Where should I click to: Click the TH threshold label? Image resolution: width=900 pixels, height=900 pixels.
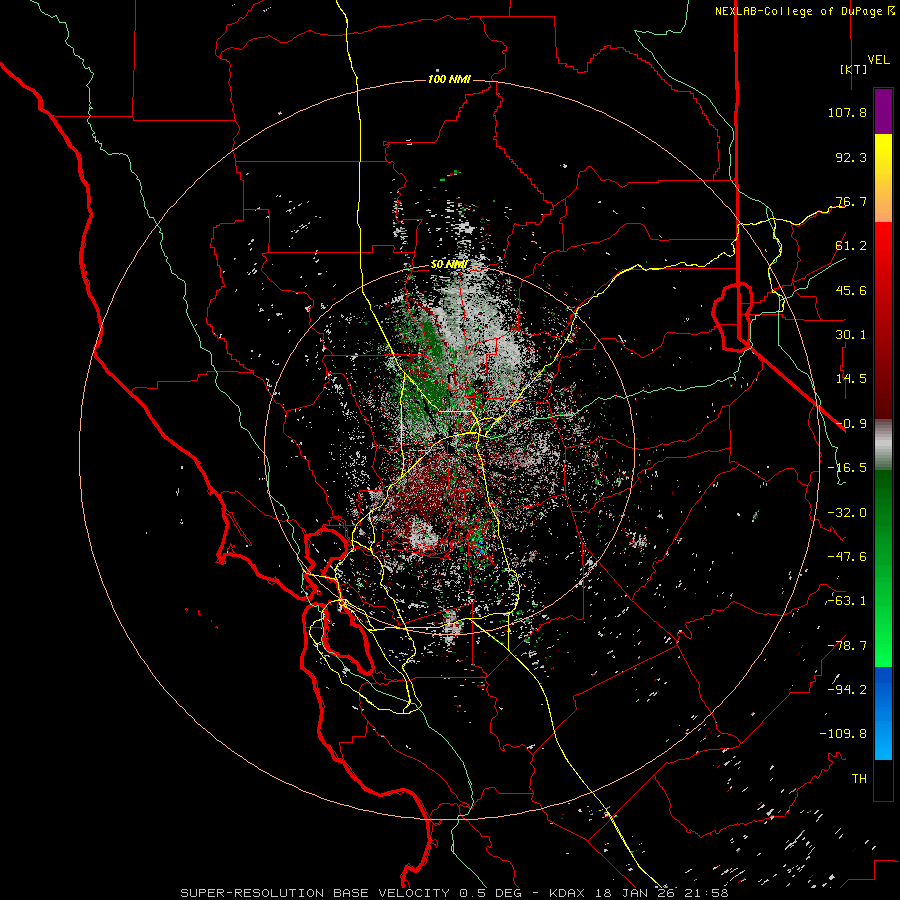tap(859, 779)
